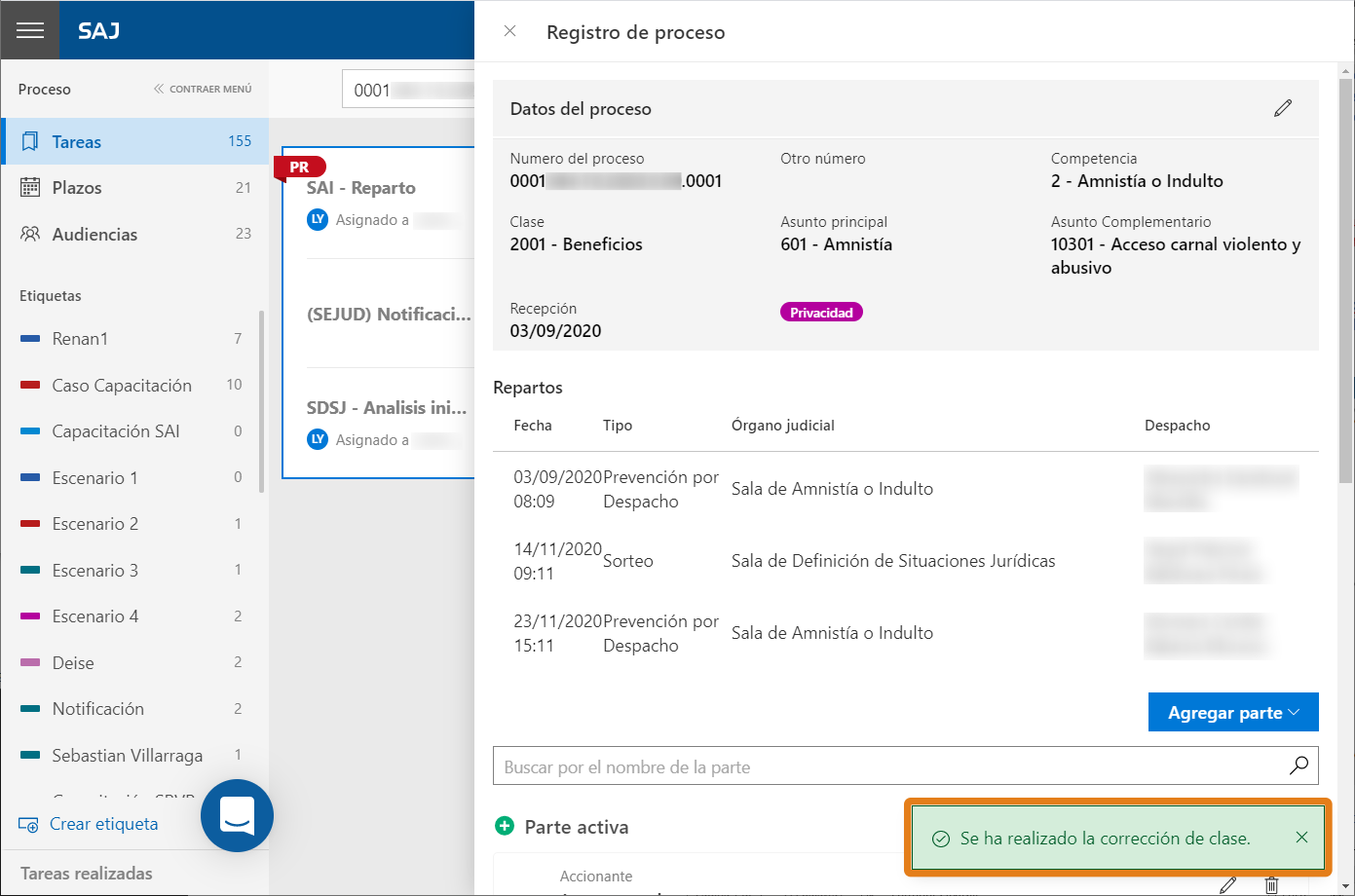Click the Fecha column header
This screenshot has width=1355, height=896.
[x=533, y=426]
